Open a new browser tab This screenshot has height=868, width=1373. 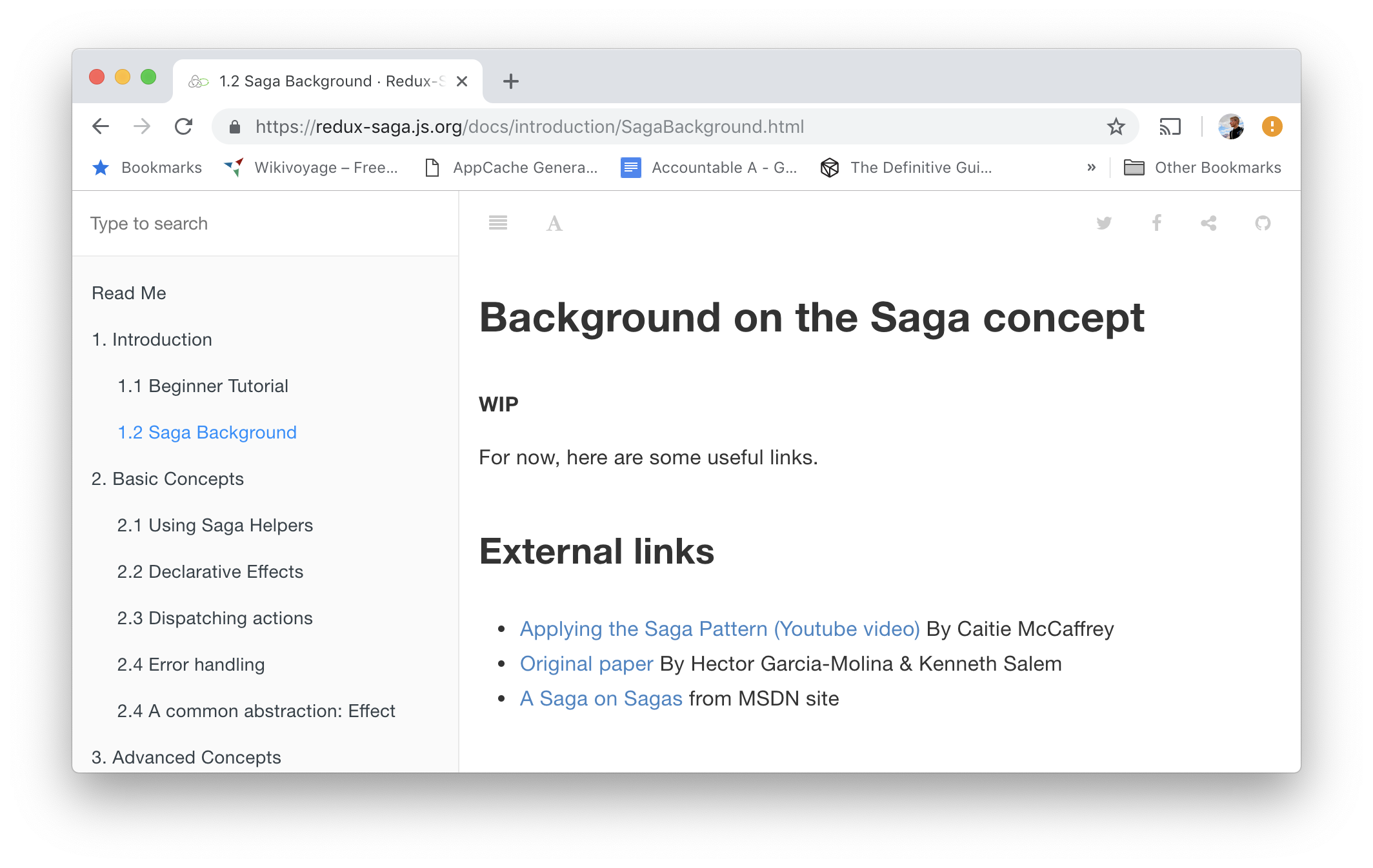[x=510, y=81]
